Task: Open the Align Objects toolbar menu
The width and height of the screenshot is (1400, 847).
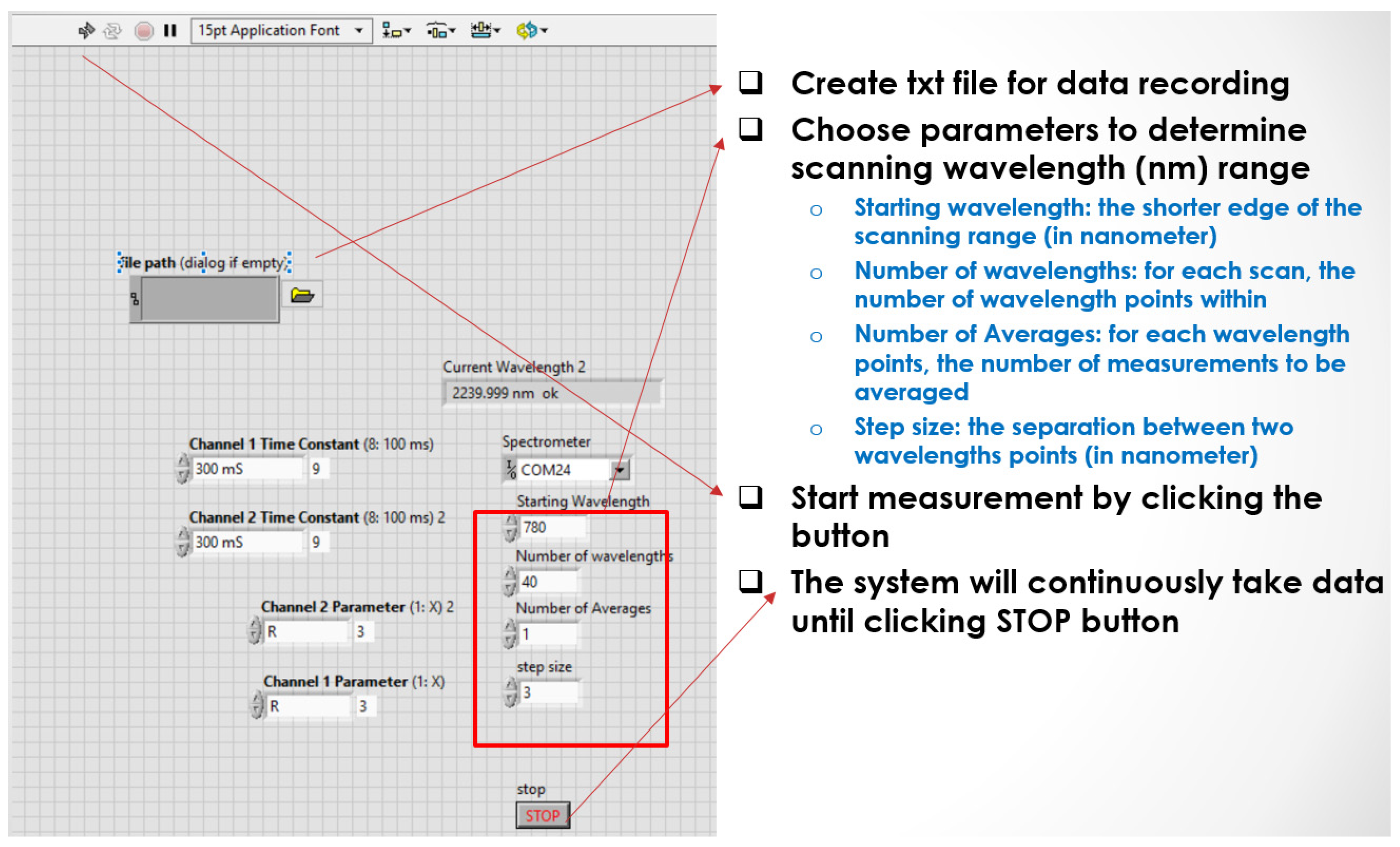Action: [395, 30]
